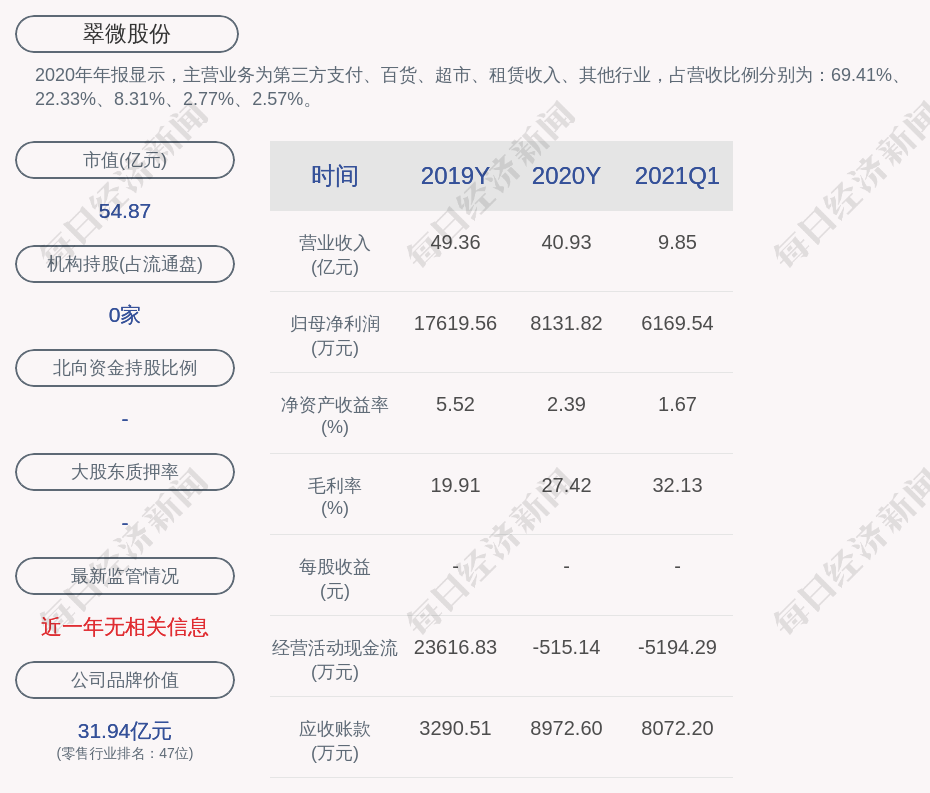Select the 2020Y column header
The width and height of the screenshot is (930, 793).
pyautogui.click(x=566, y=176)
